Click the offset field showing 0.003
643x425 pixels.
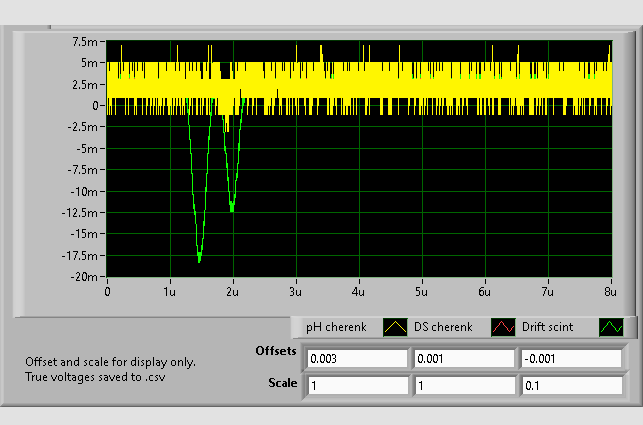357,358
